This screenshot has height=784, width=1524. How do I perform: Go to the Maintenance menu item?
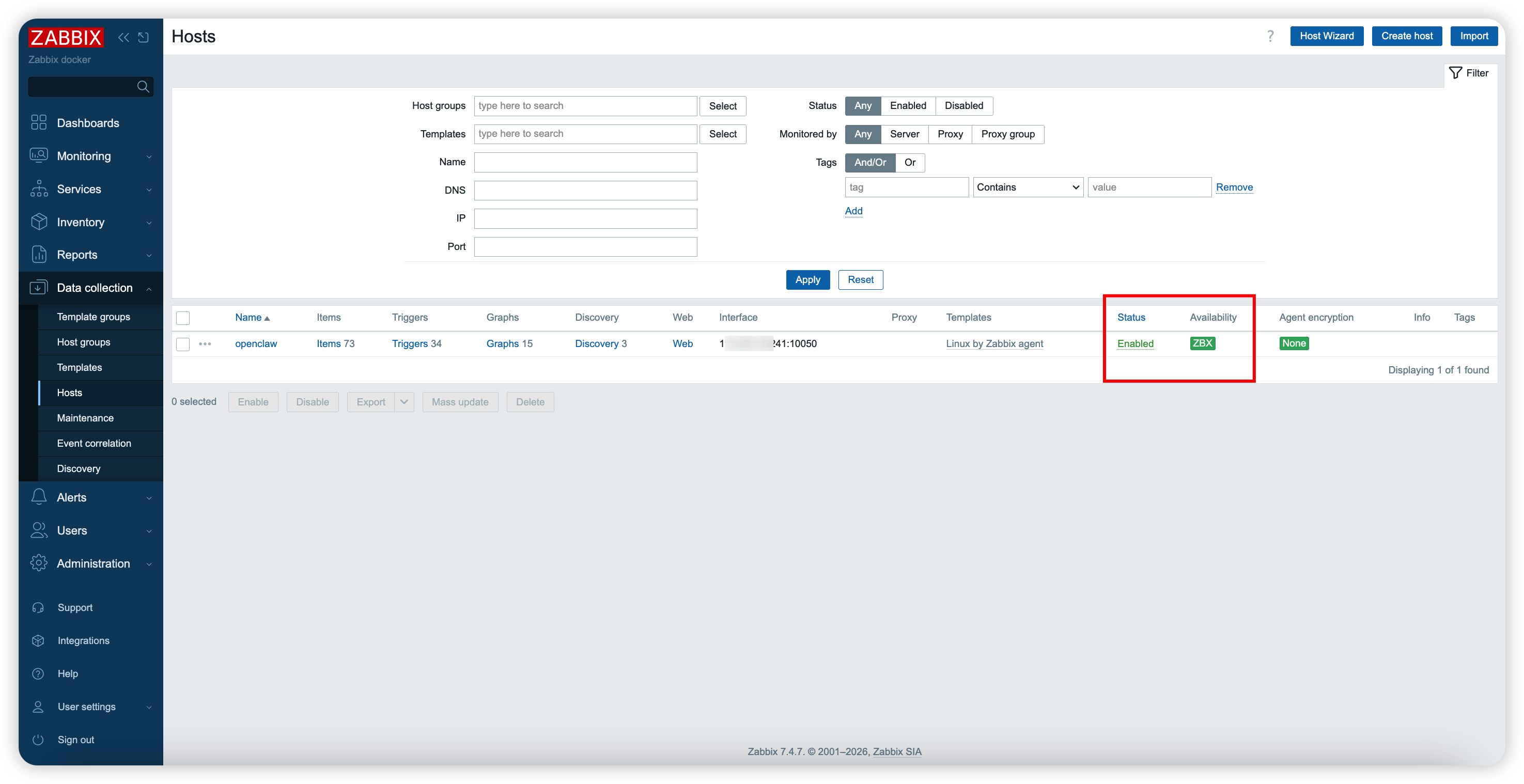tap(85, 418)
